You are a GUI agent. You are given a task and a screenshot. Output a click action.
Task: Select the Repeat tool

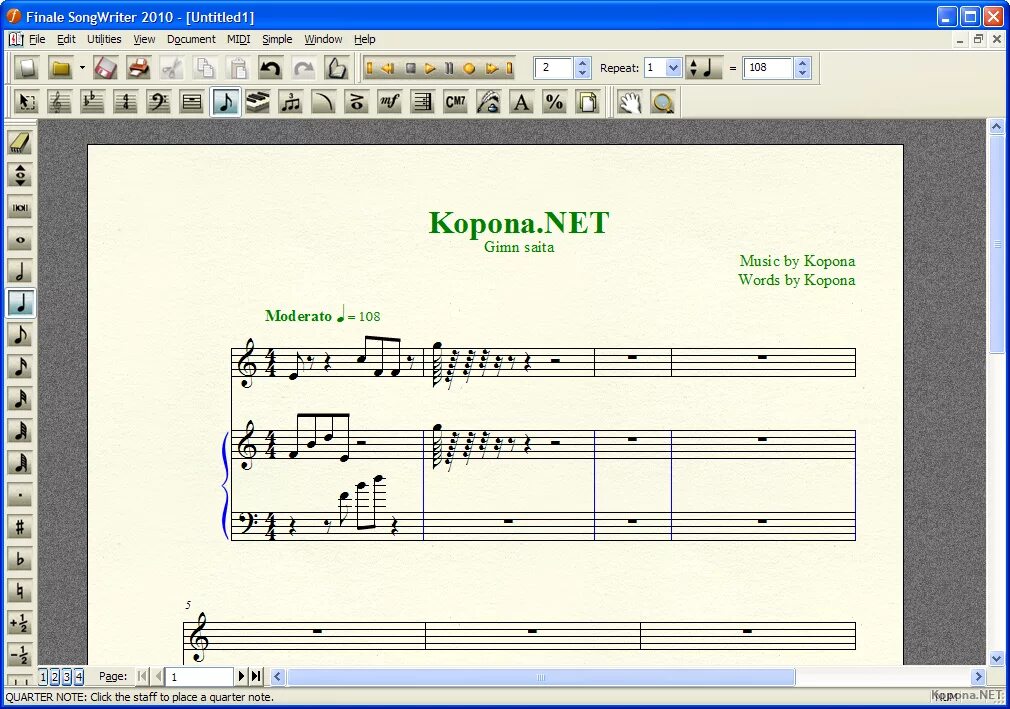tap(423, 102)
